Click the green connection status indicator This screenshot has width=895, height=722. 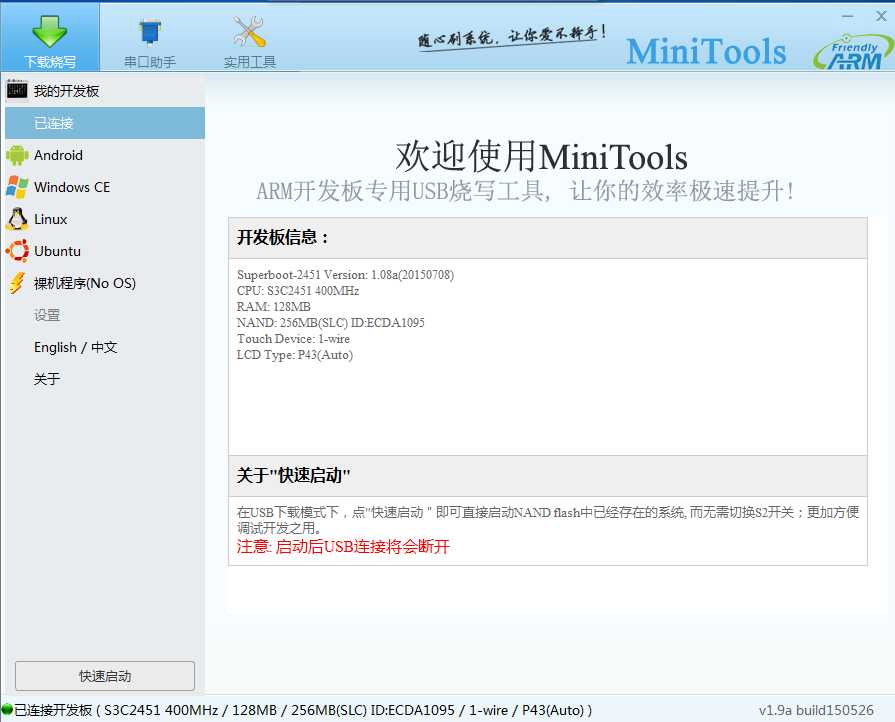click(7, 709)
